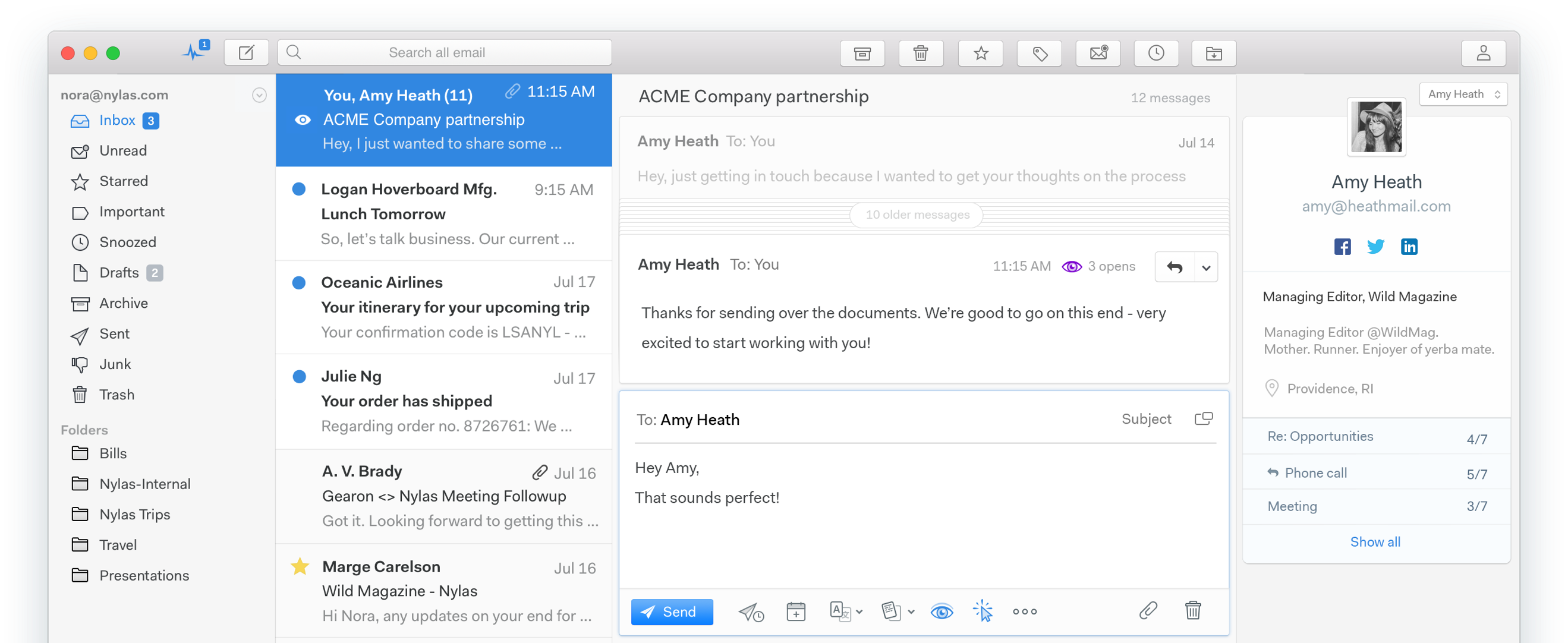Star the thread using toolbar star
The width and height of the screenshot is (1568, 643).
[x=981, y=53]
